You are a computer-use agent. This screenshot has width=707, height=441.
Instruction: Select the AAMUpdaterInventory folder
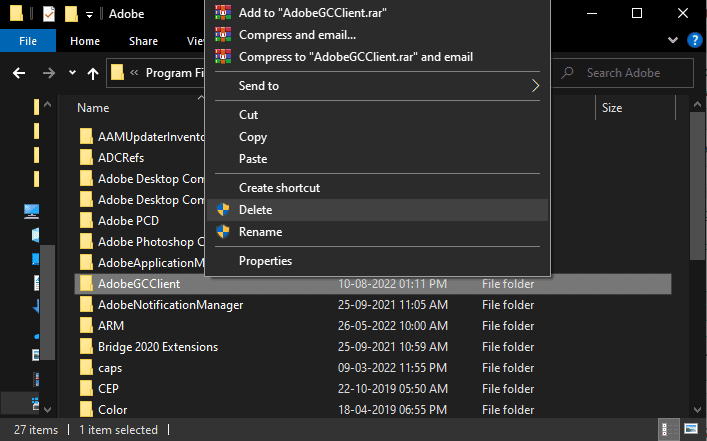point(151,137)
